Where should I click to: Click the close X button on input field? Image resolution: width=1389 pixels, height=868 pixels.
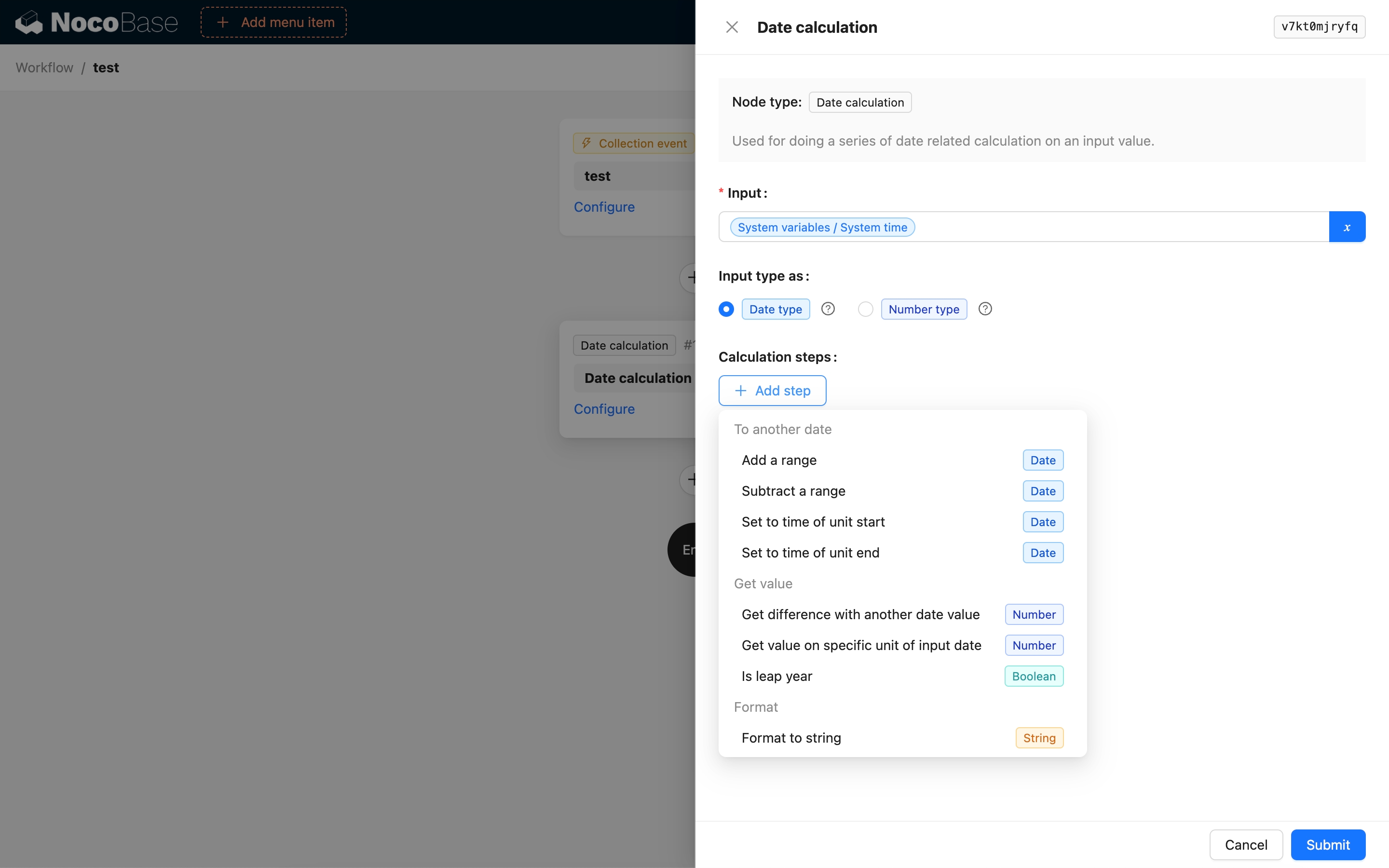point(1347,226)
